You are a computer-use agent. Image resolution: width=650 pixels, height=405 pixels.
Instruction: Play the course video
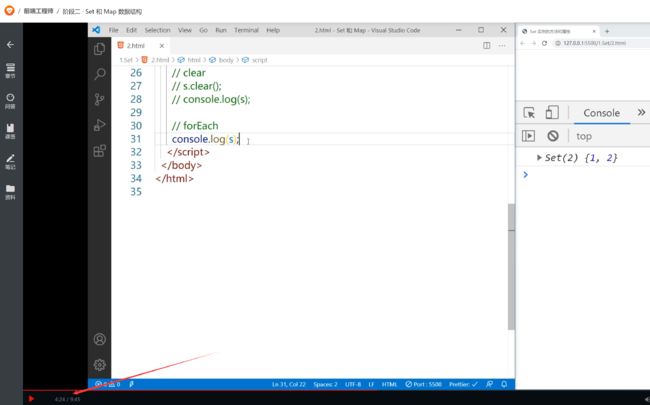31,399
